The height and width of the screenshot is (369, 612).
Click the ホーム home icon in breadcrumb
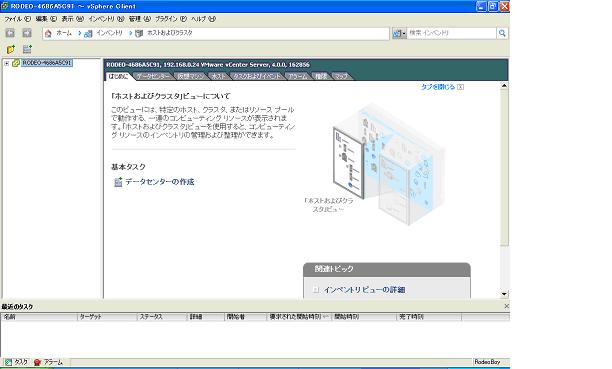(48, 34)
